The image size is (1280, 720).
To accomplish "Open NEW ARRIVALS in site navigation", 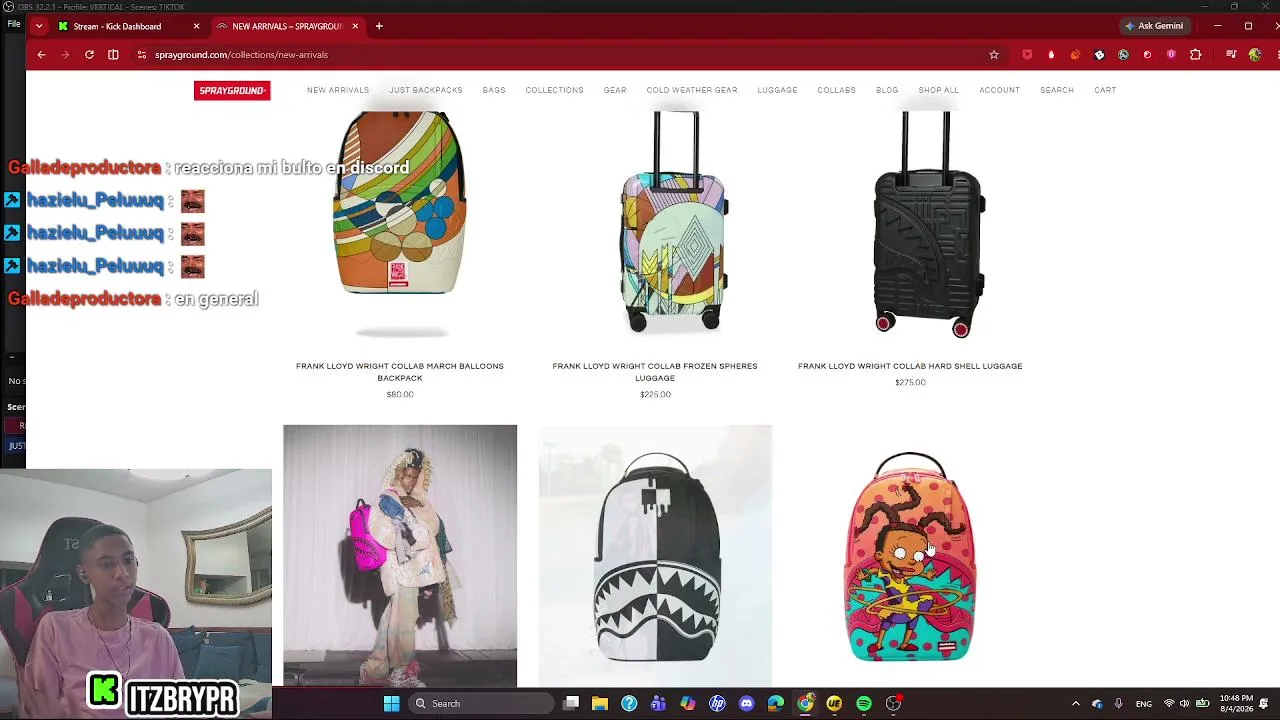I will (338, 90).
